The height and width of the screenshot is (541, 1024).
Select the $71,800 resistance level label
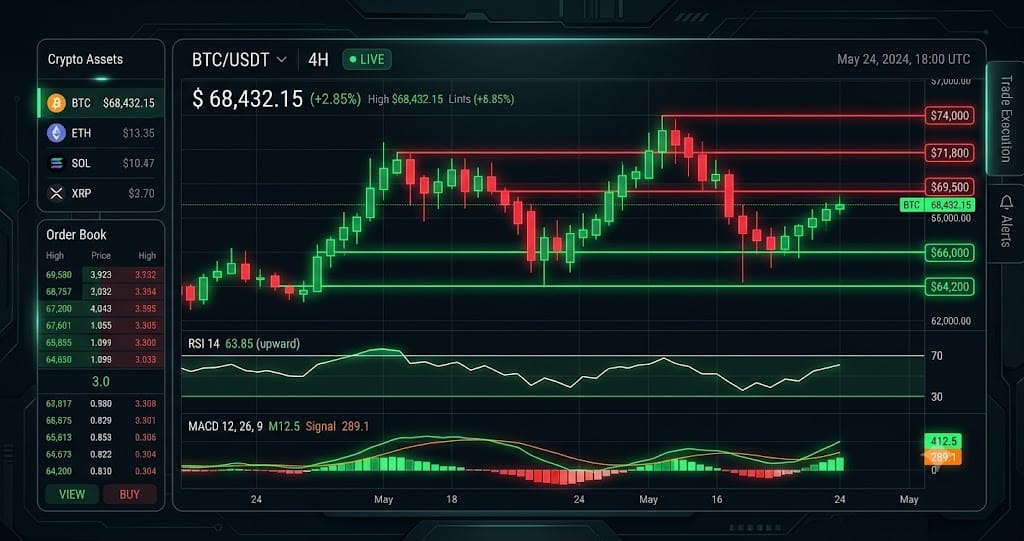coord(950,154)
